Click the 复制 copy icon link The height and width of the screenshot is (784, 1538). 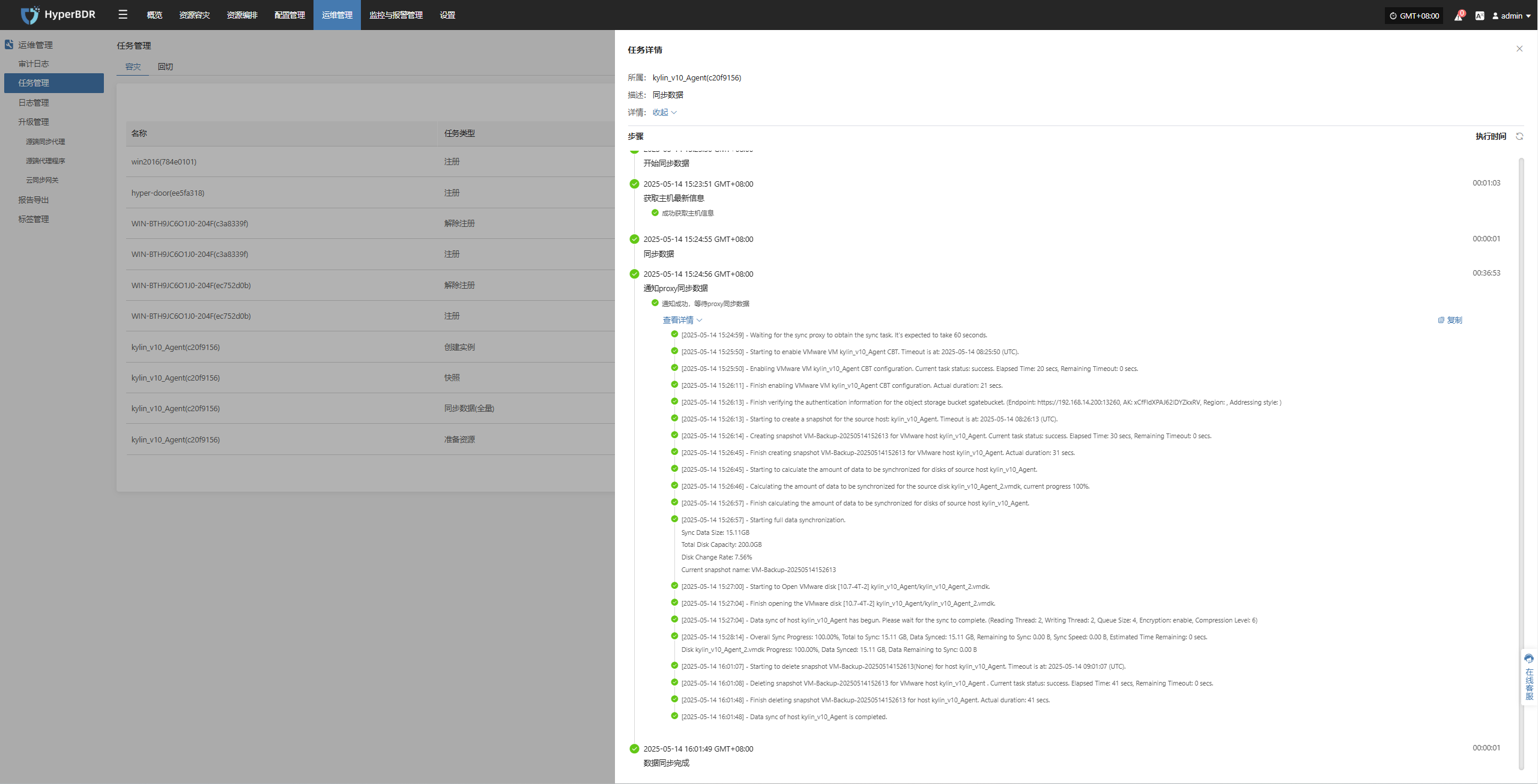tap(1450, 320)
